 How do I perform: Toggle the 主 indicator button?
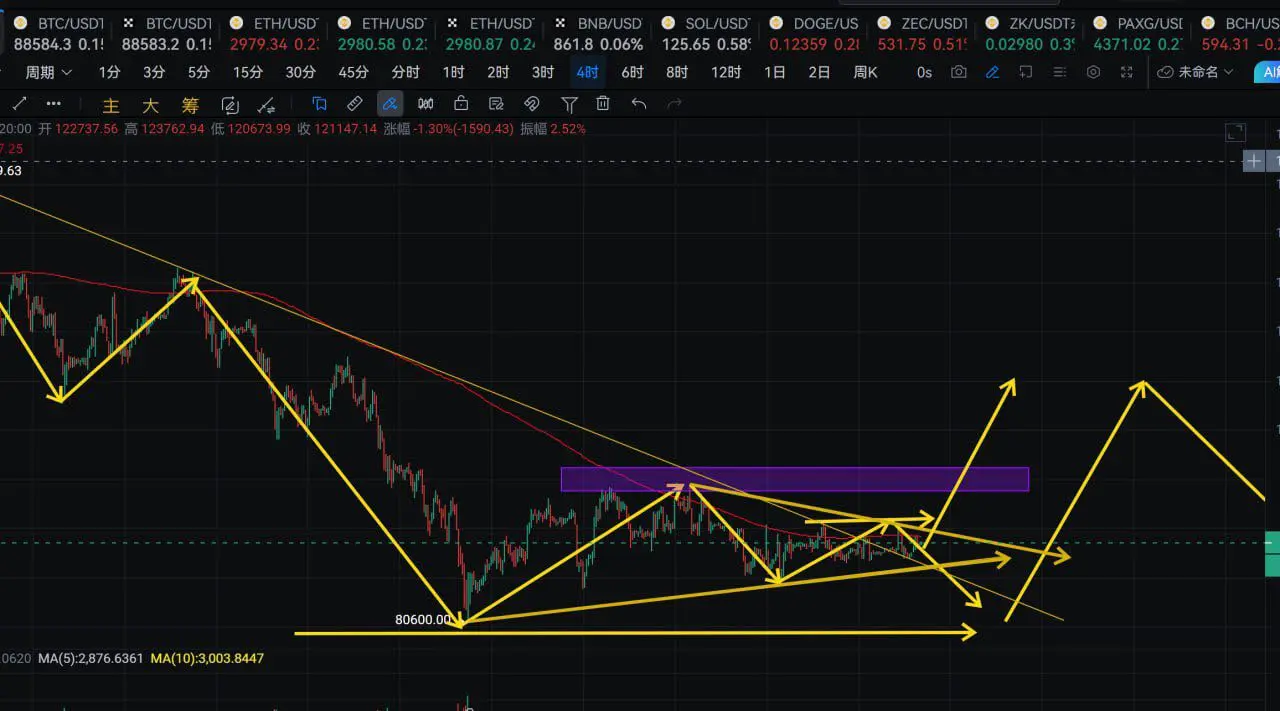[x=111, y=105]
